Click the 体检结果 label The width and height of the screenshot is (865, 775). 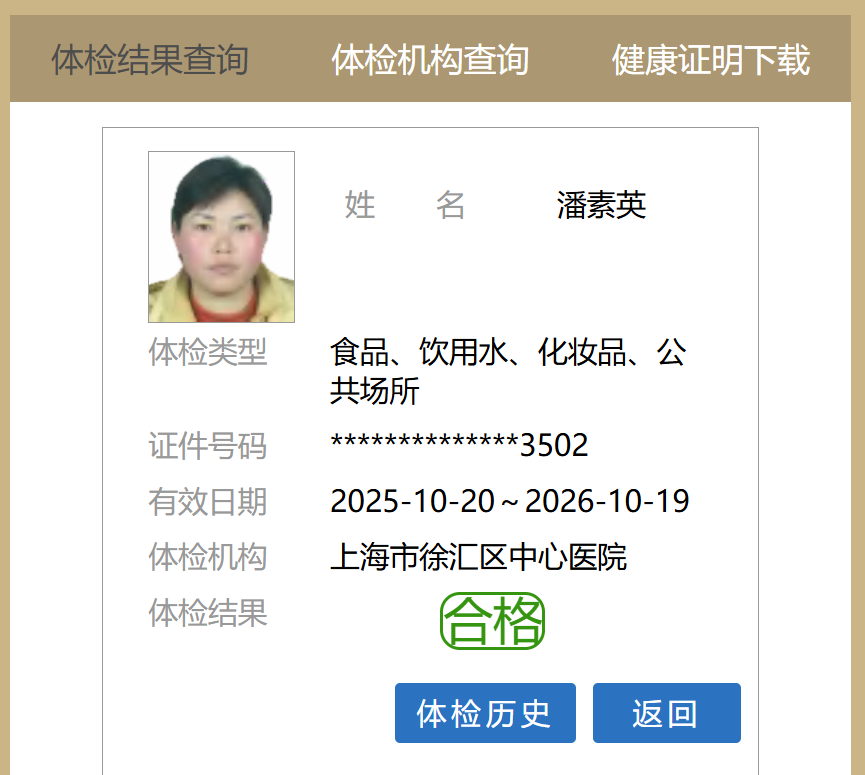pyautogui.click(x=207, y=612)
